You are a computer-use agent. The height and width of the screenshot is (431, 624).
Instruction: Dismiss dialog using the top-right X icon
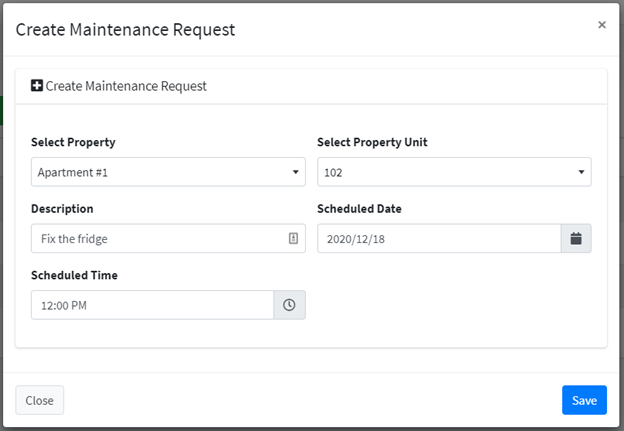tap(602, 25)
